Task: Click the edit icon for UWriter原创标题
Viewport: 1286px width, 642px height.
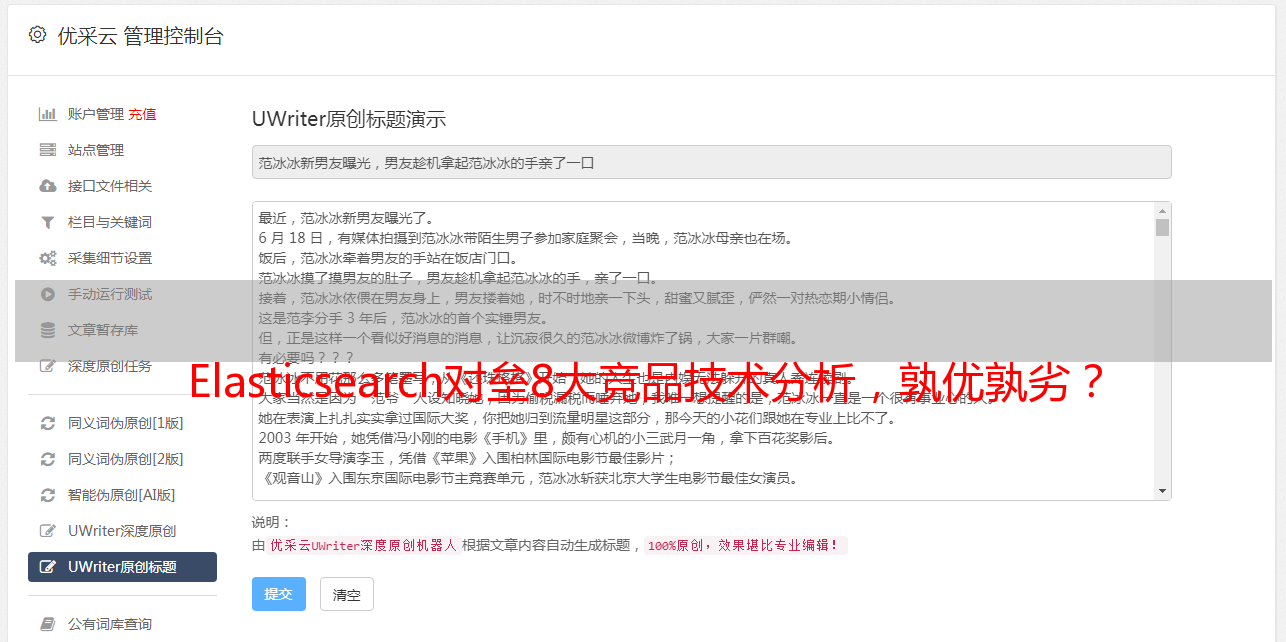Action: 47,567
